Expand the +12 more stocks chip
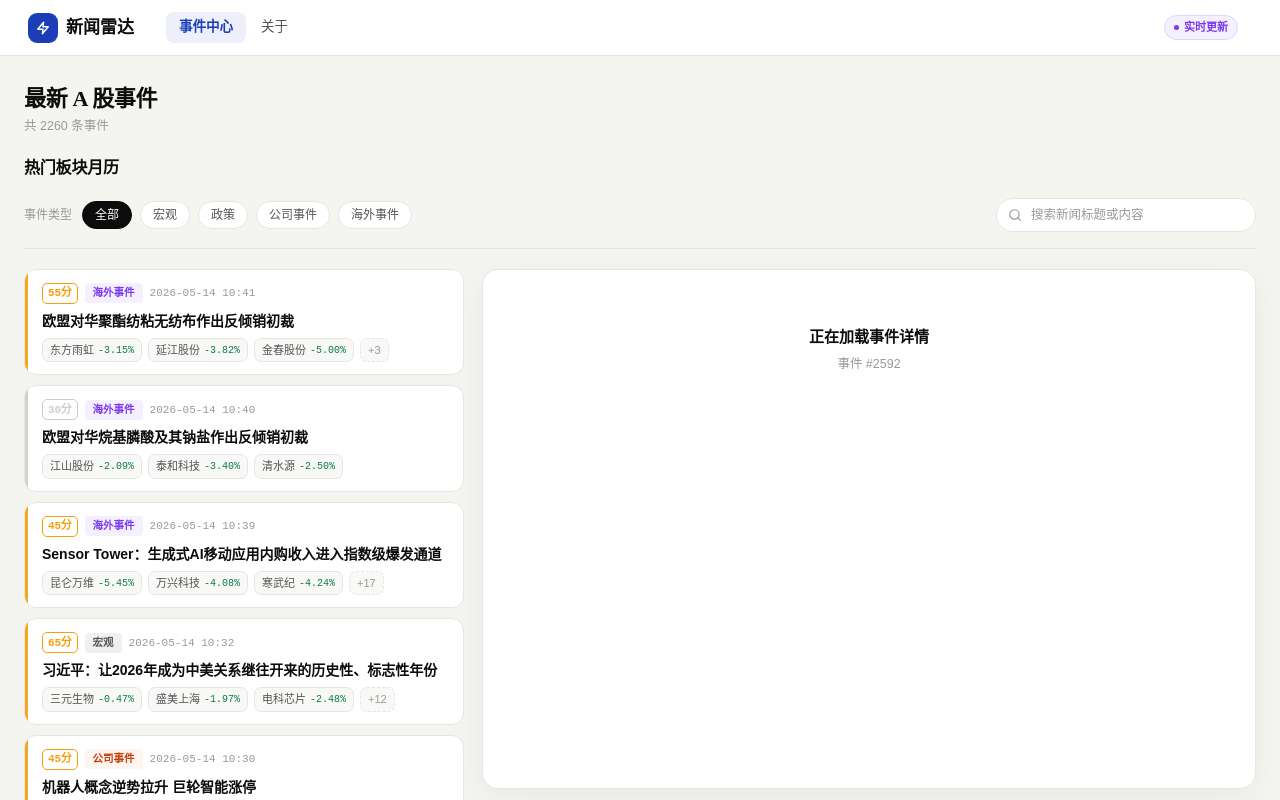This screenshot has height=800, width=1280. point(377,699)
